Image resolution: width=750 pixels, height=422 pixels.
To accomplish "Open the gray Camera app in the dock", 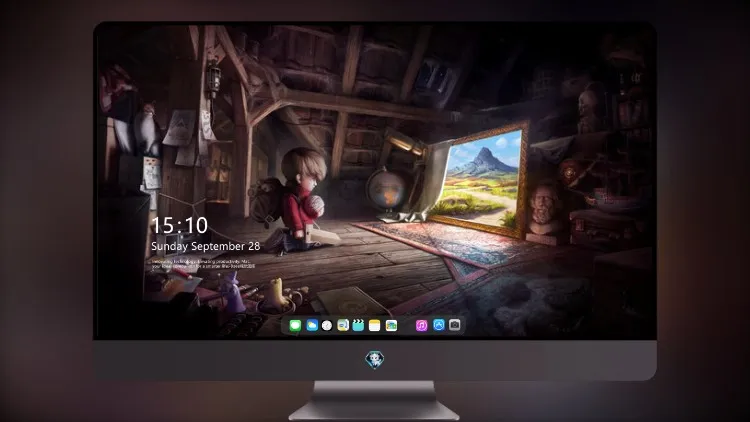I will [x=455, y=325].
